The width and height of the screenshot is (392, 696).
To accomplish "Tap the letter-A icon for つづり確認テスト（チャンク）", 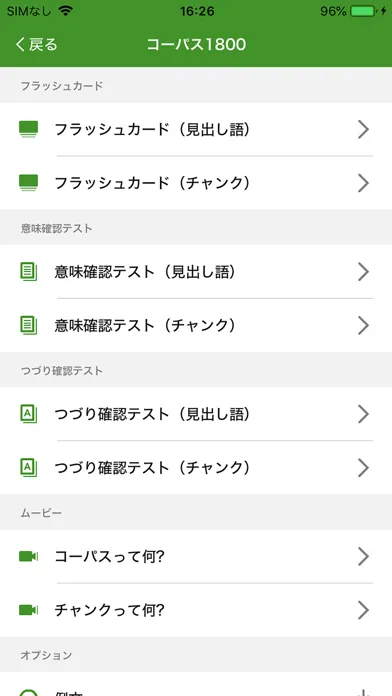I will tap(28, 467).
